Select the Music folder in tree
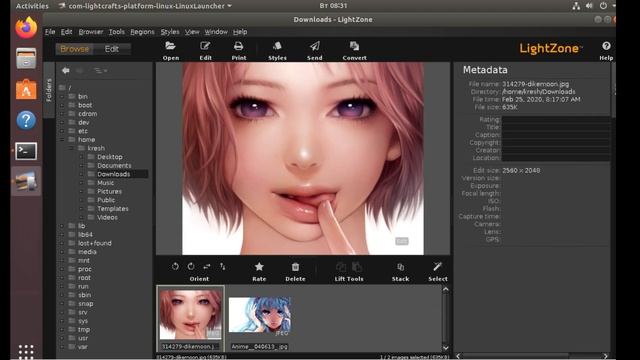The width and height of the screenshot is (640, 360). click(105, 183)
